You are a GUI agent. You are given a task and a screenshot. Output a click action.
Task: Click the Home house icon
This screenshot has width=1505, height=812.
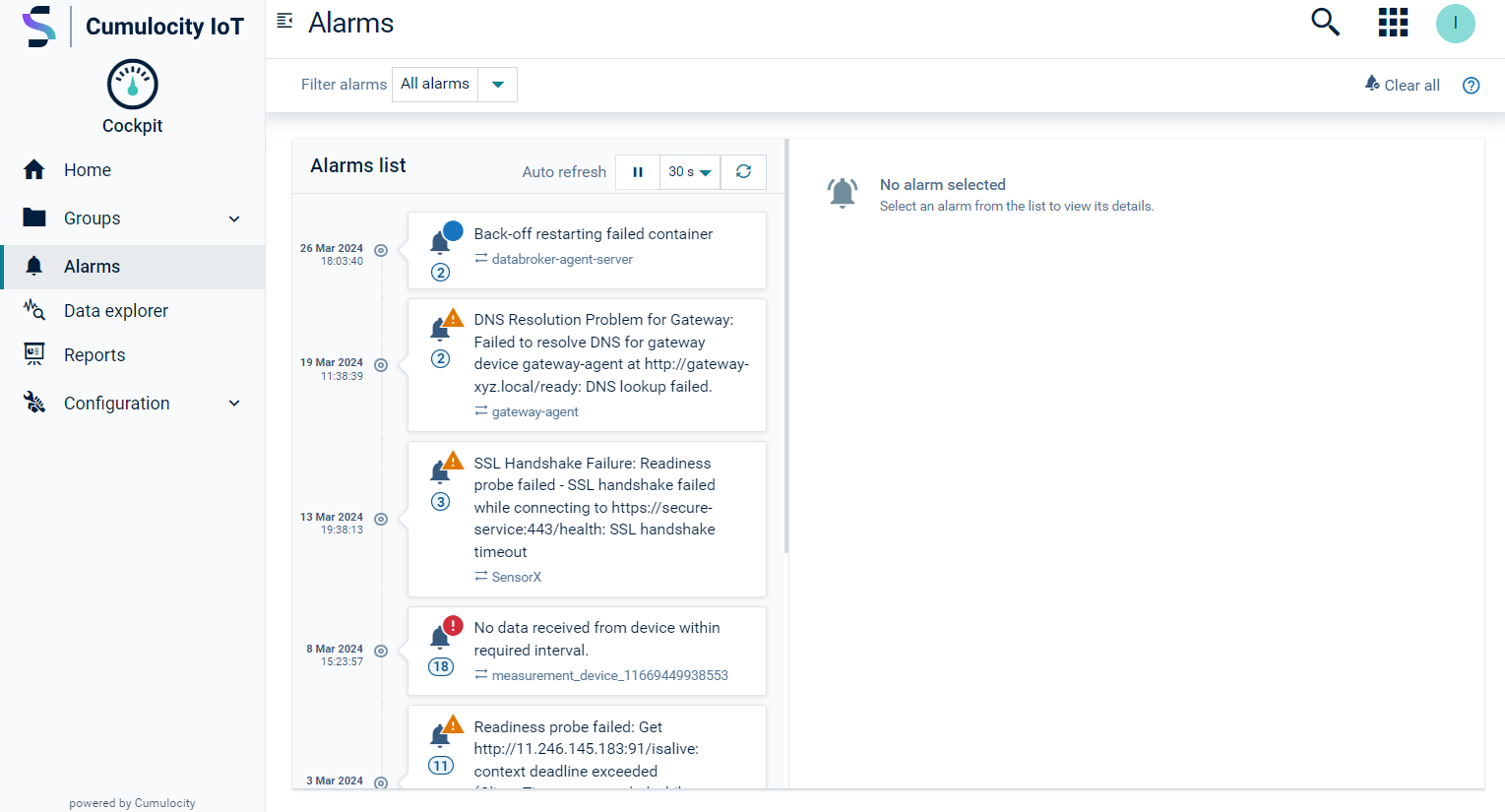point(34,169)
